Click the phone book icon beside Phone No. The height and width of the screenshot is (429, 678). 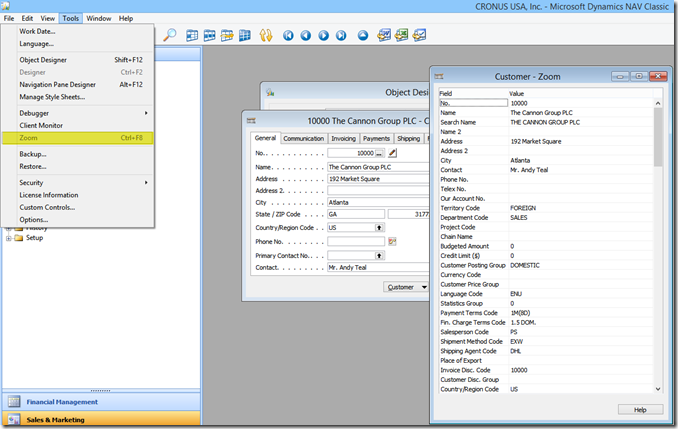(x=393, y=242)
